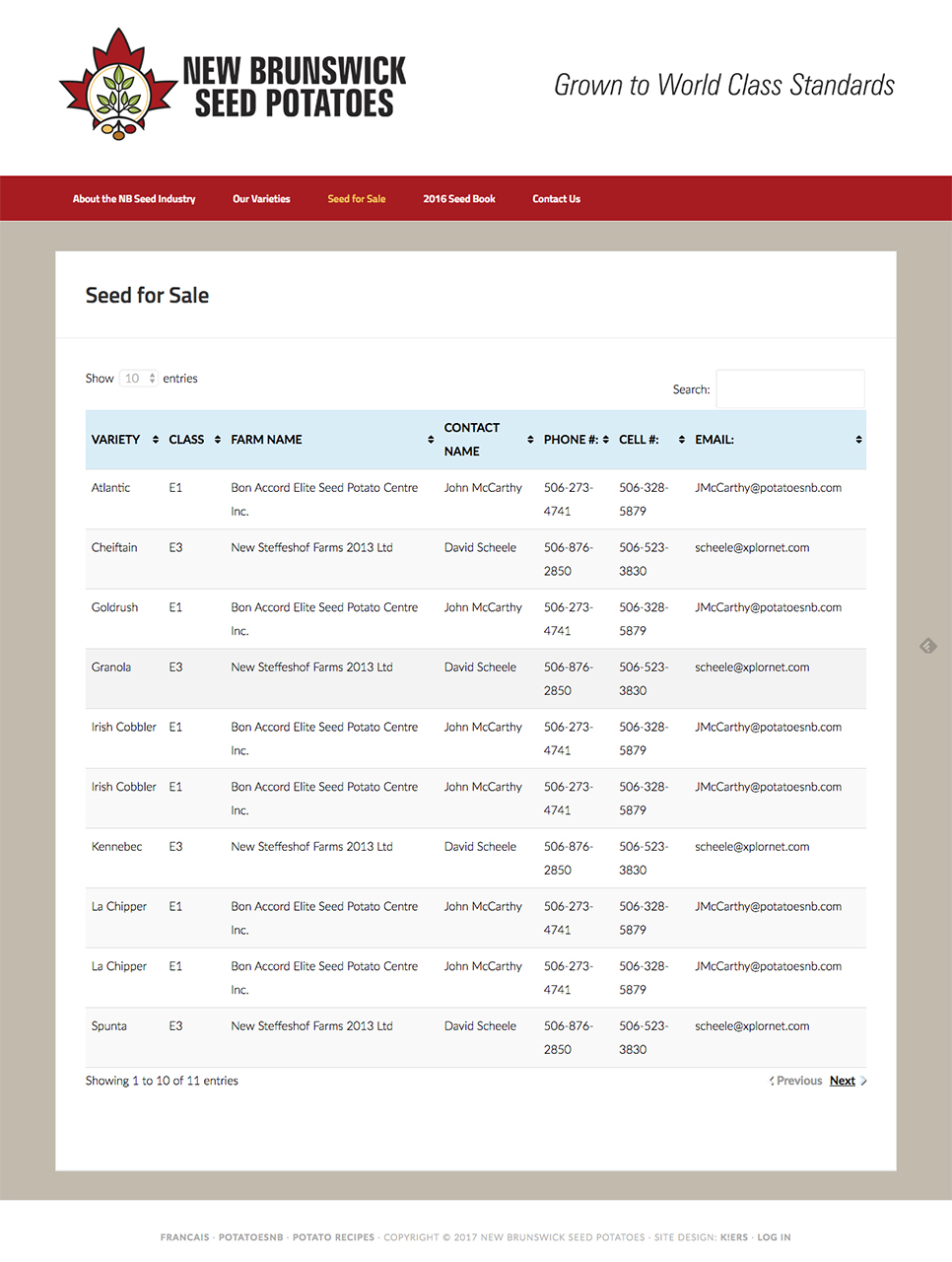Image resolution: width=952 pixels, height=1262 pixels.
Task: Click the Seed for Sale page heading
Action: pos(147,296)
